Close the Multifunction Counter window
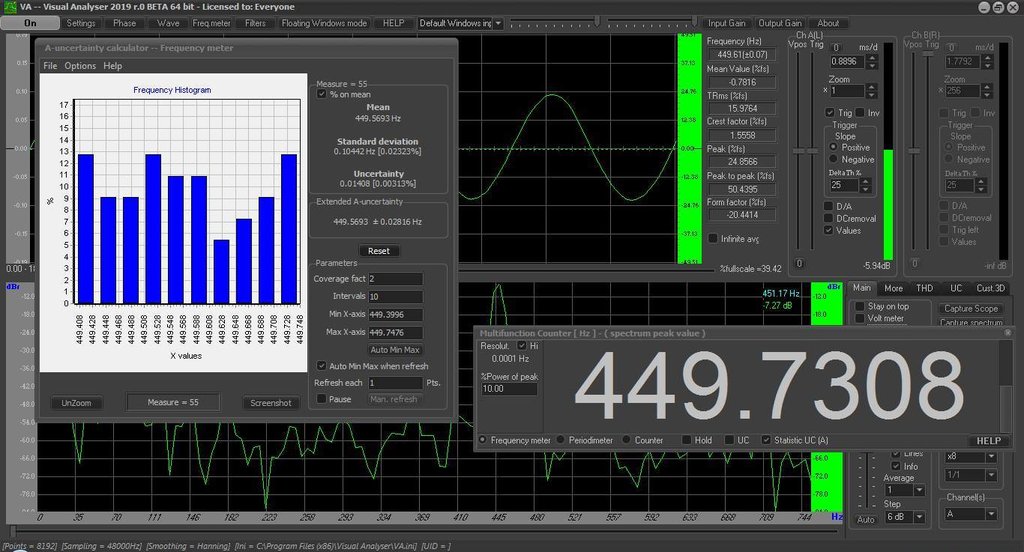1024x552 pixels. coord(1007,333)
